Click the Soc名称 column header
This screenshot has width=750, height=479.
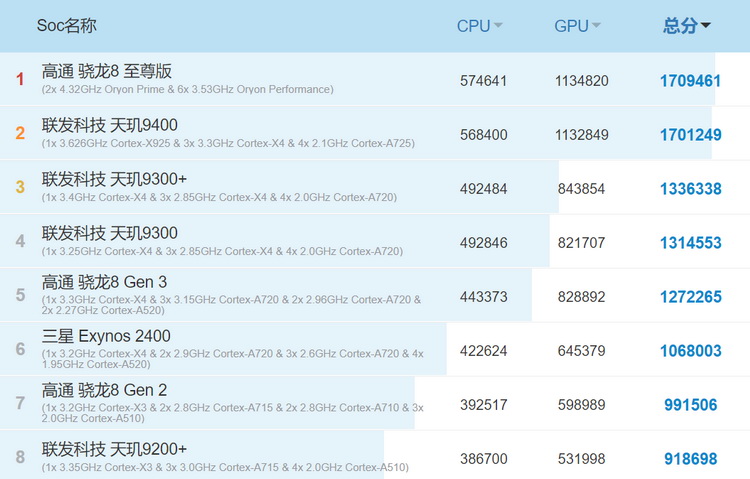[66, 25]
